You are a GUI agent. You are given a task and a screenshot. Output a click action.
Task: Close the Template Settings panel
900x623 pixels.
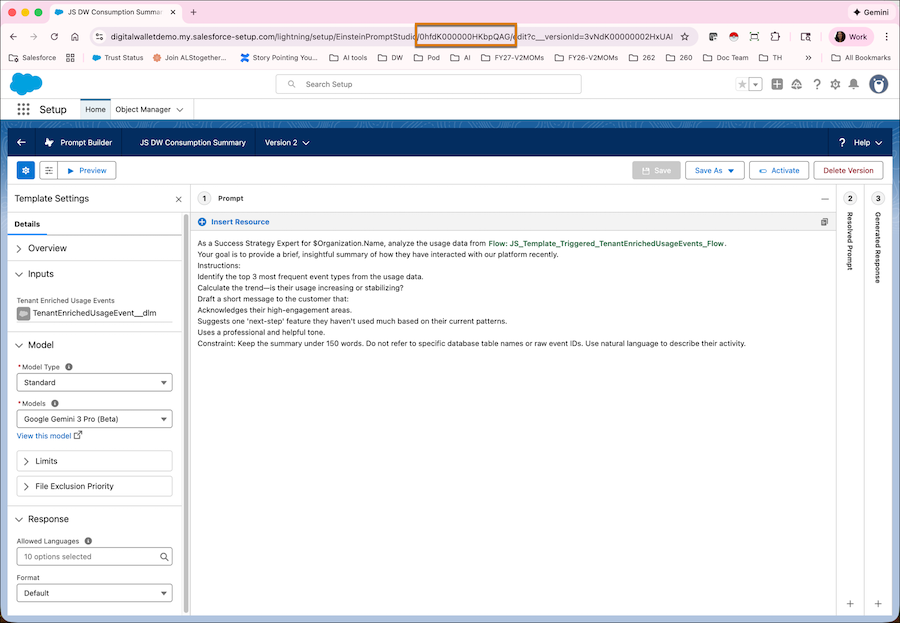[x=179, y=199]
